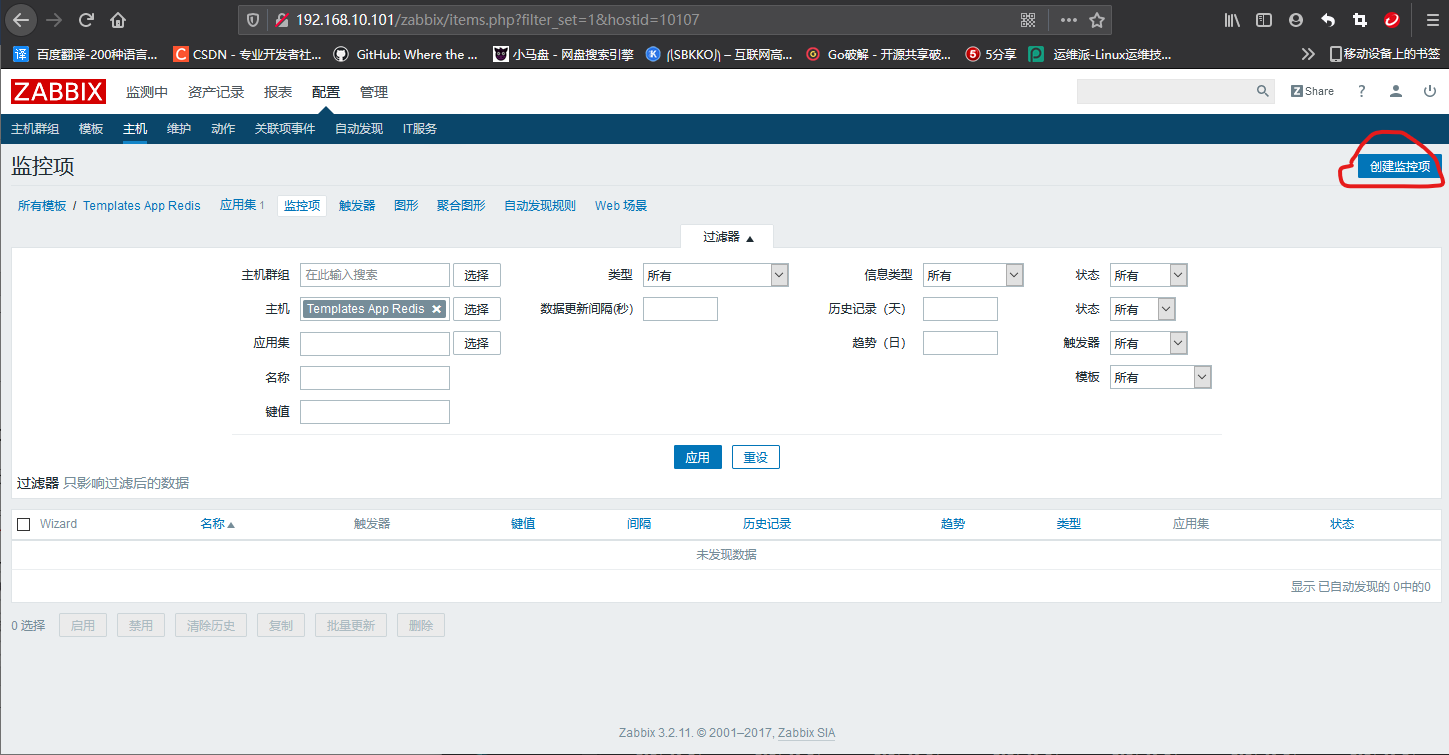
Task: Open the 信息类型 dropdown
Action: pos(973,275)
